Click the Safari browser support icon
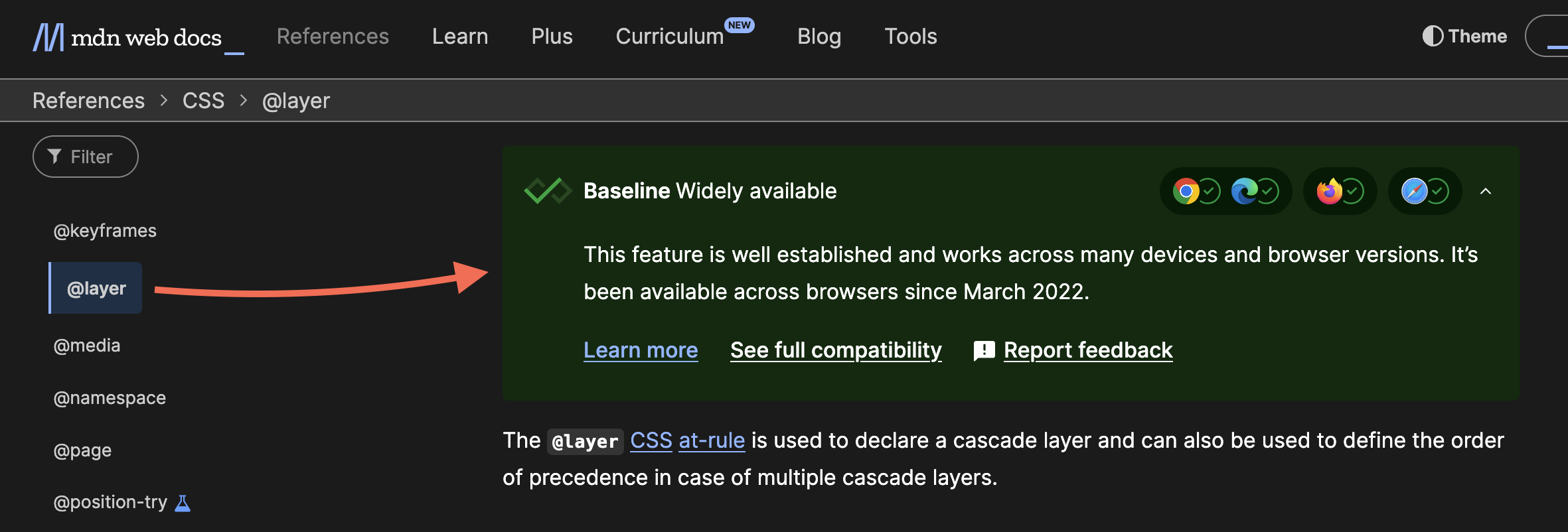Image resolution: width=1568 pixels, height=532 pixels. tap(1414, 192)
